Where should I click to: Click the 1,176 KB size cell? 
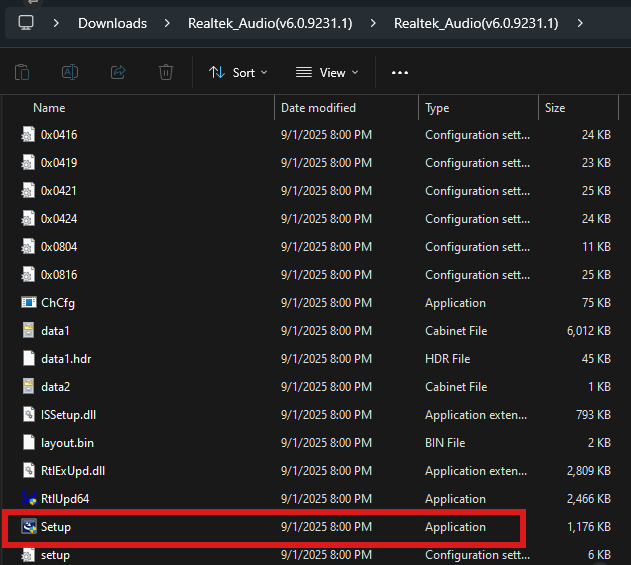589,526
